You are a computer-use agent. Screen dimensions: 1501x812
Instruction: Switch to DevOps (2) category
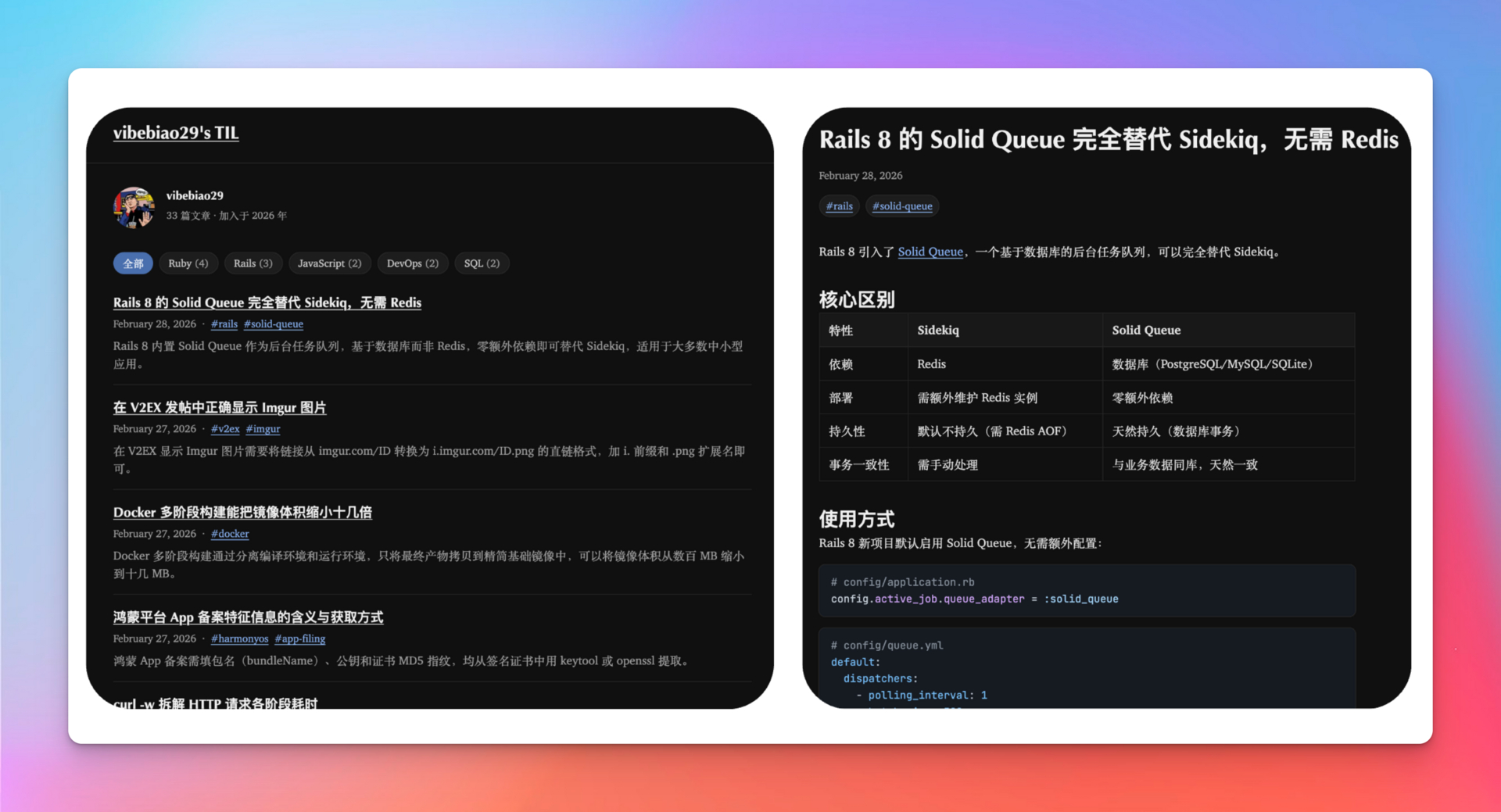[412, 263]
